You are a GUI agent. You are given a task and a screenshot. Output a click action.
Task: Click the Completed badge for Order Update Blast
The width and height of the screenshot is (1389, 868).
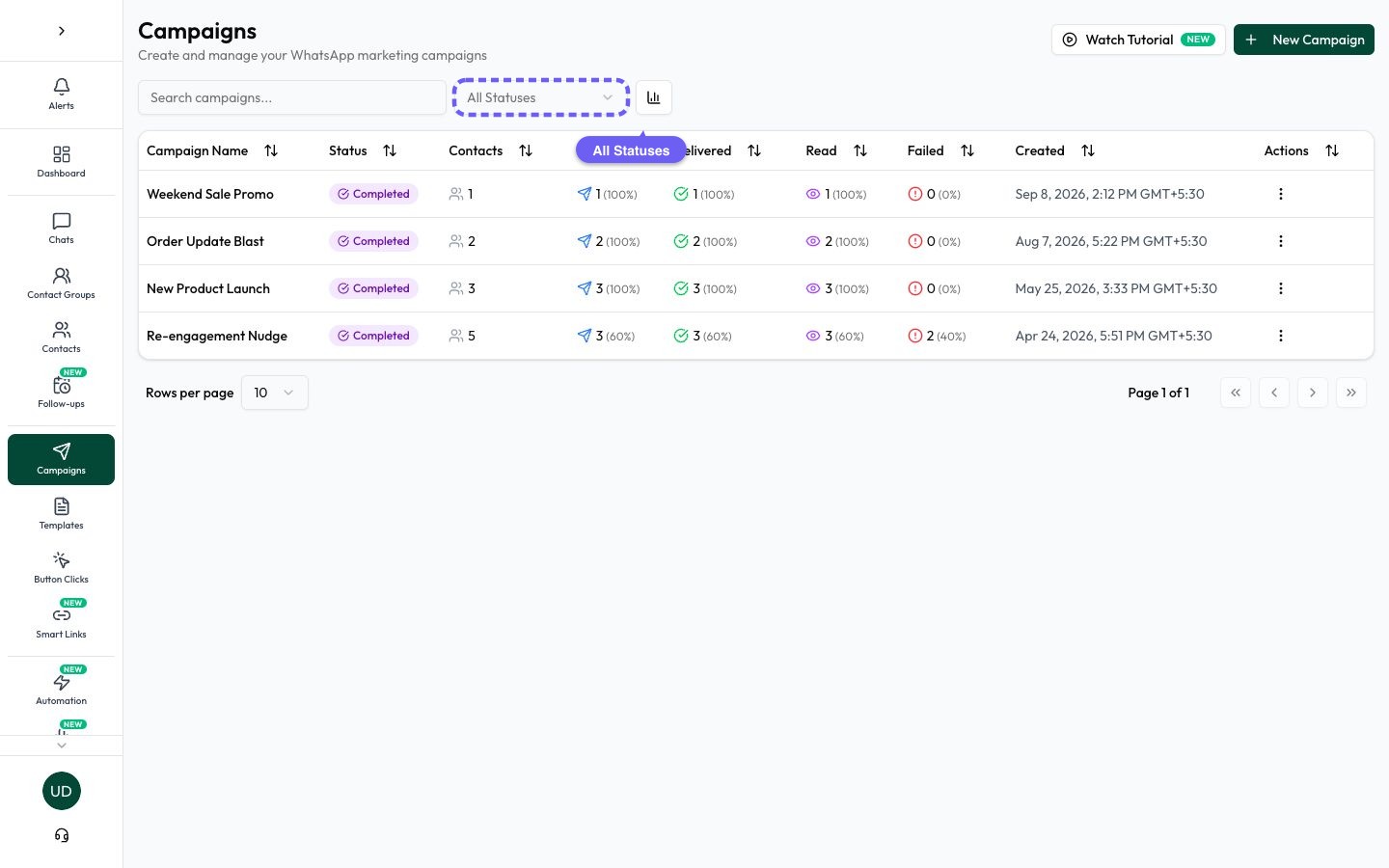click(373, 241)
